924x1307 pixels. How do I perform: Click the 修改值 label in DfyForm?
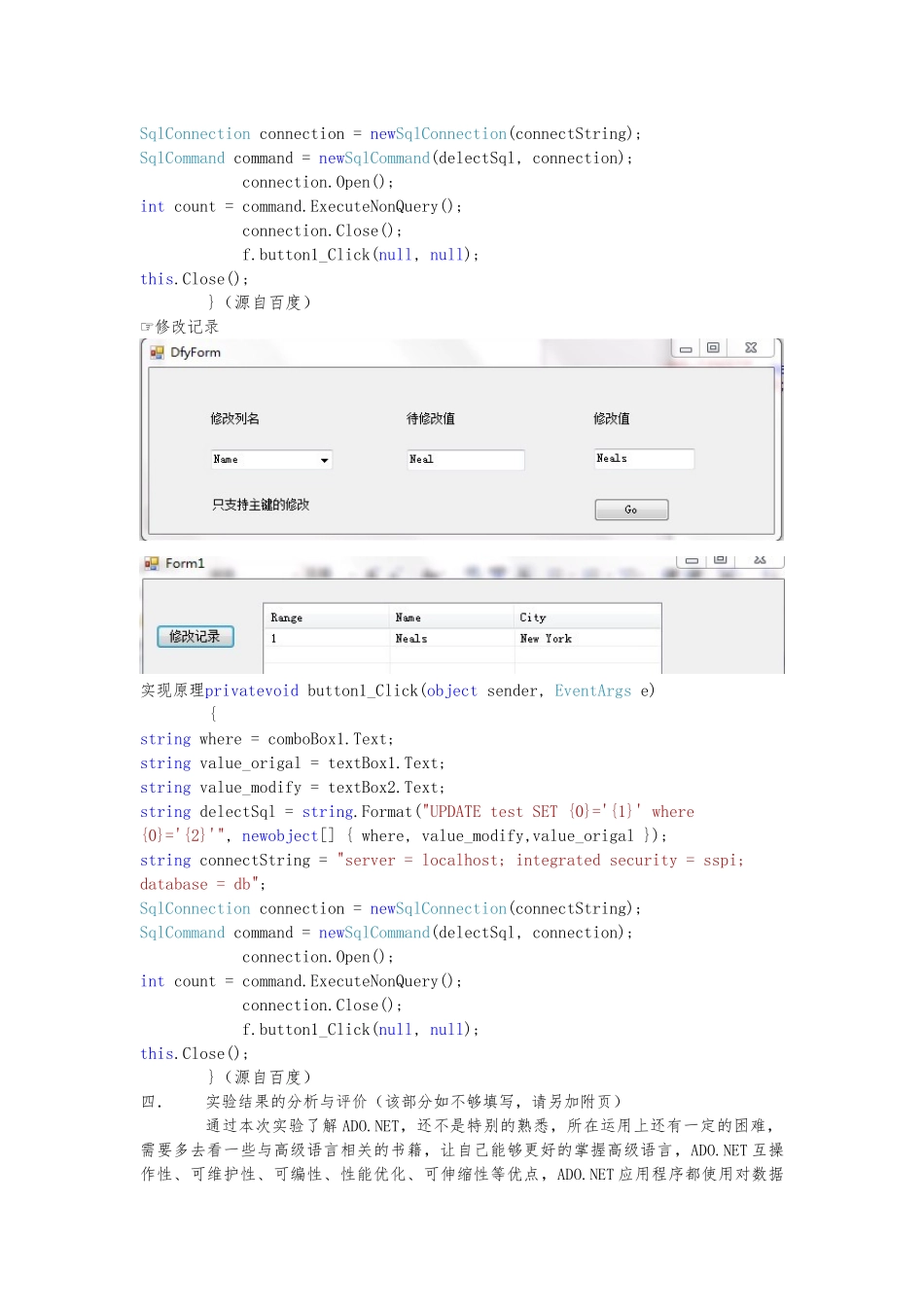612,418
